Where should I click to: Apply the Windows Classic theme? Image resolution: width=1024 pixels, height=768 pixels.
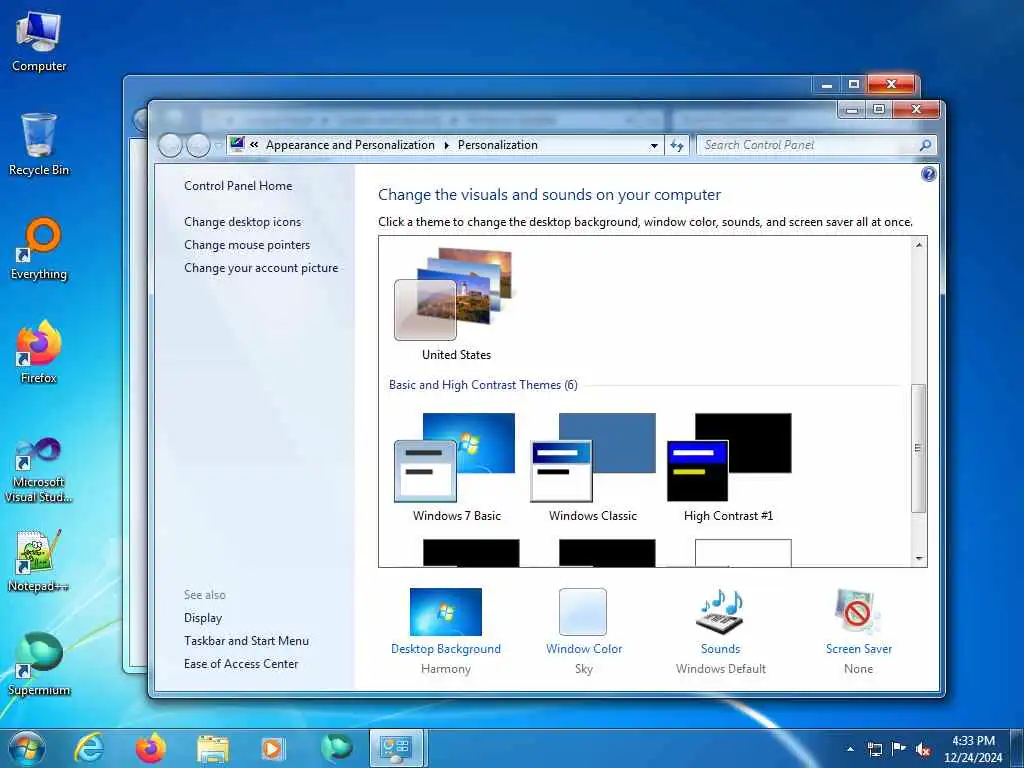(x=592, y=468)
